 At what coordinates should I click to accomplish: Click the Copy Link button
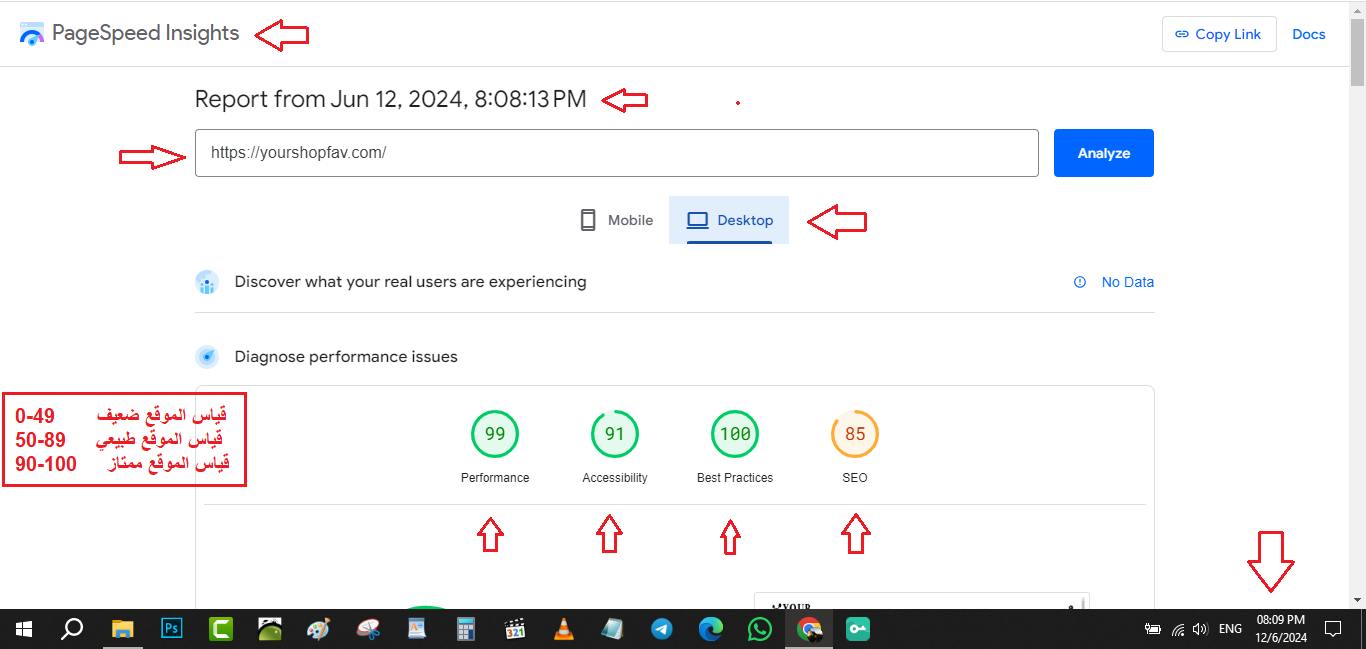click(x=1218, y=34)
